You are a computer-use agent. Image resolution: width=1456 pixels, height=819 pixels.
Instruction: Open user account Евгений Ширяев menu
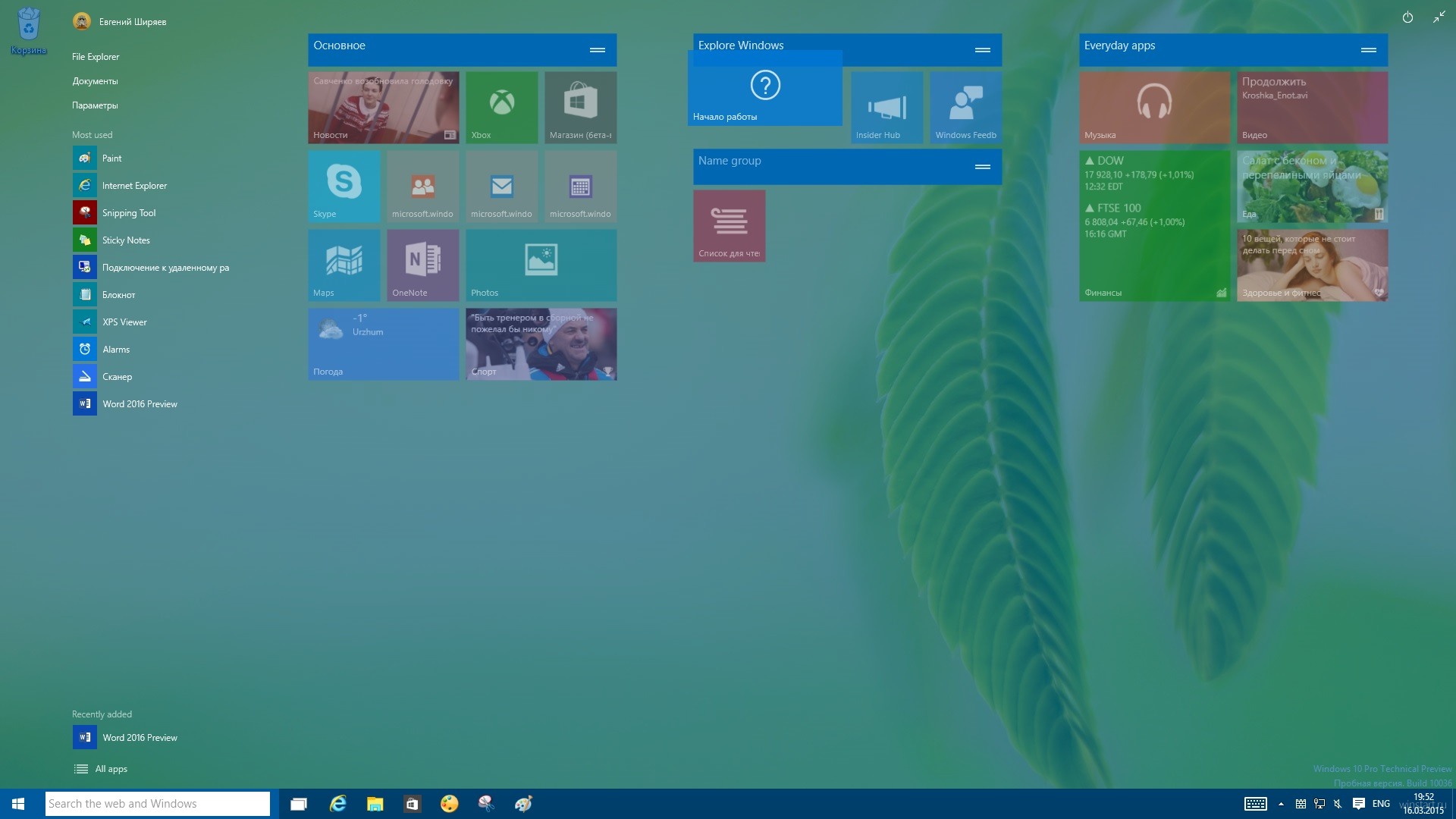(x=120, y=22)
